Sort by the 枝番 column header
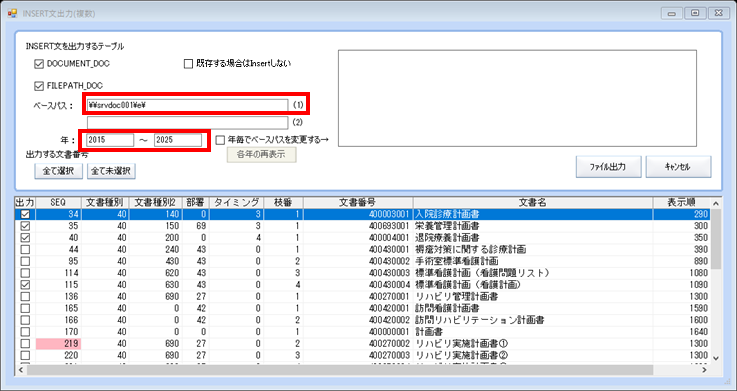Viewport: 737px width, 391px height. pos(283,203)
